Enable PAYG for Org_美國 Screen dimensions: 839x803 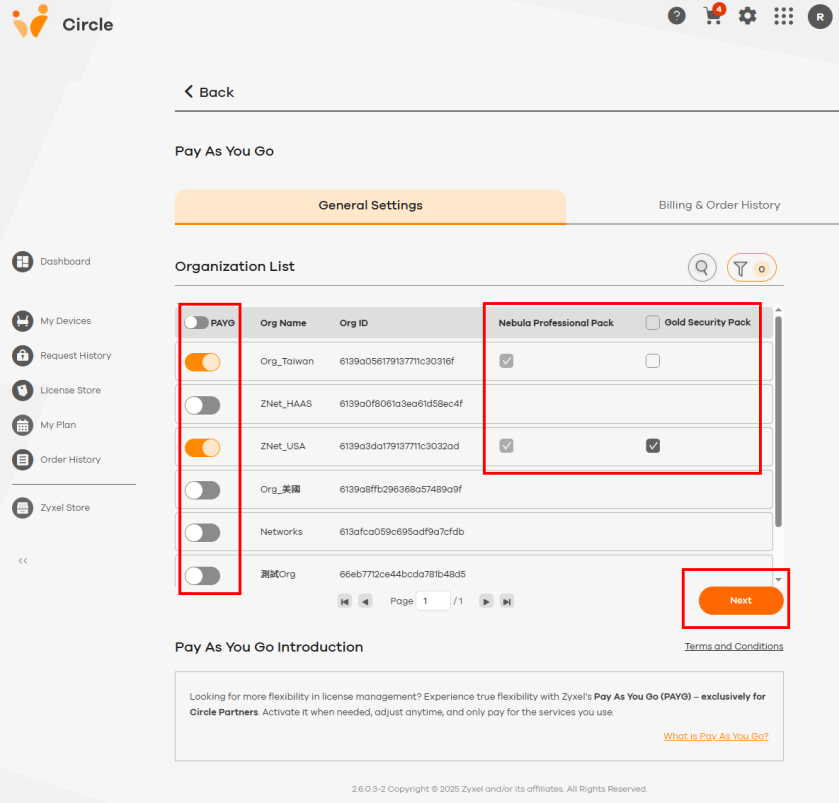click(202, 490)
